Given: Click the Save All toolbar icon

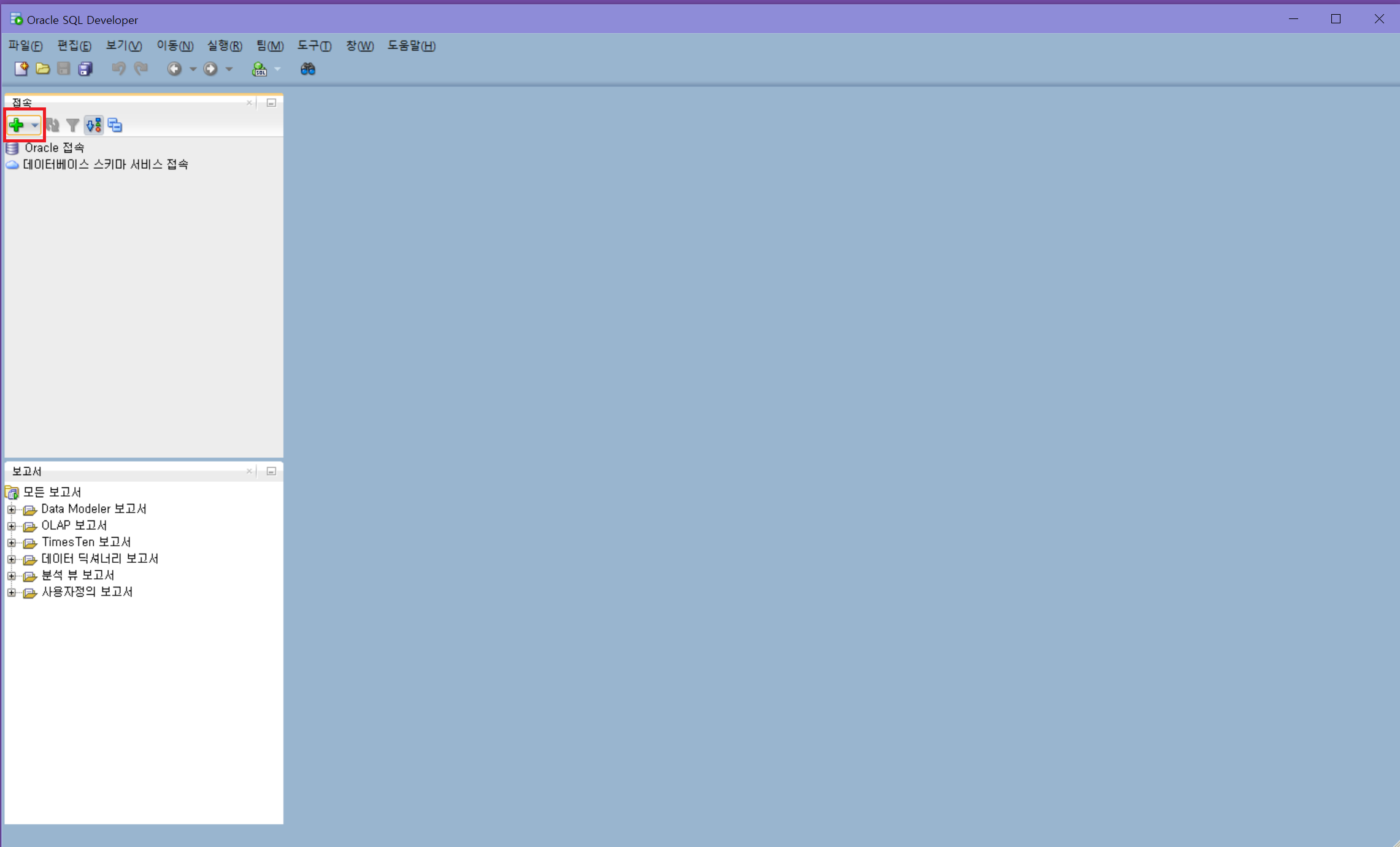Looking at the screenshot, I should click(x=85, y=69).
